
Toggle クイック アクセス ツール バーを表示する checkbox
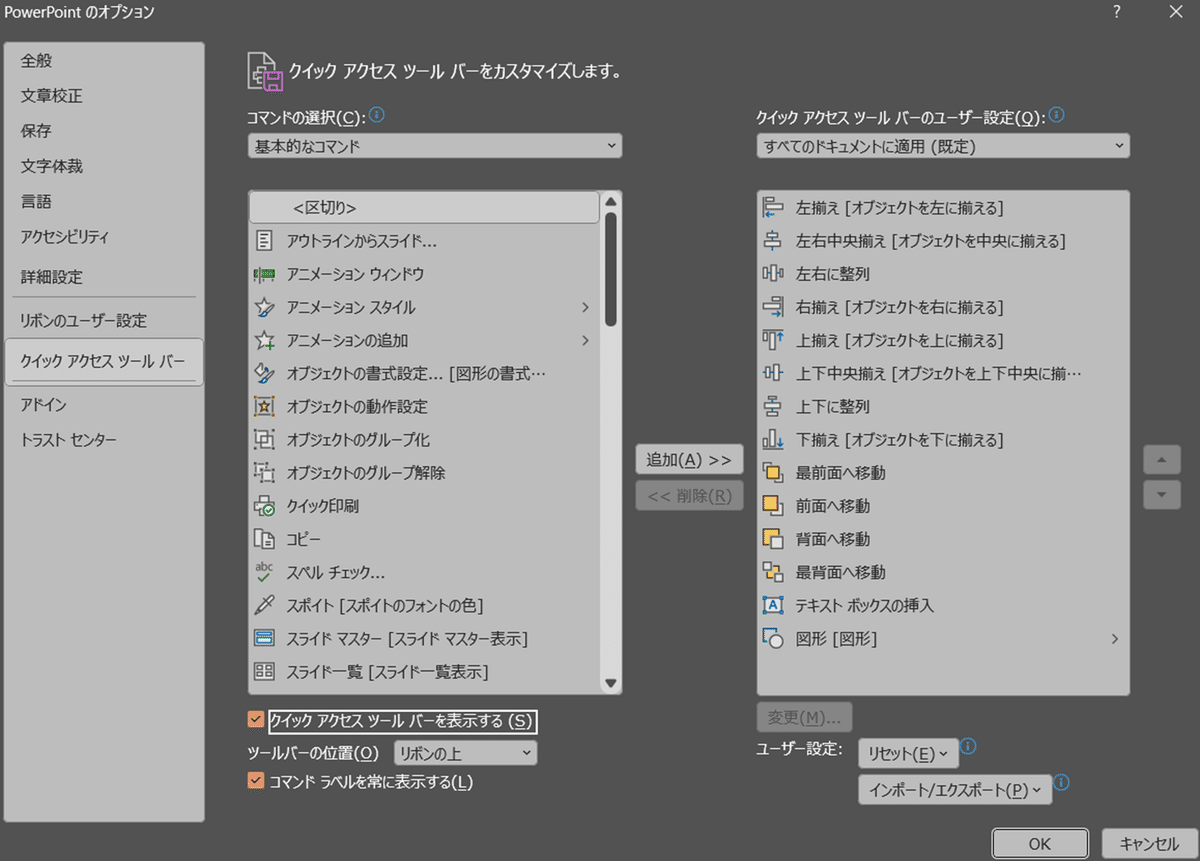tap(255, 720)
